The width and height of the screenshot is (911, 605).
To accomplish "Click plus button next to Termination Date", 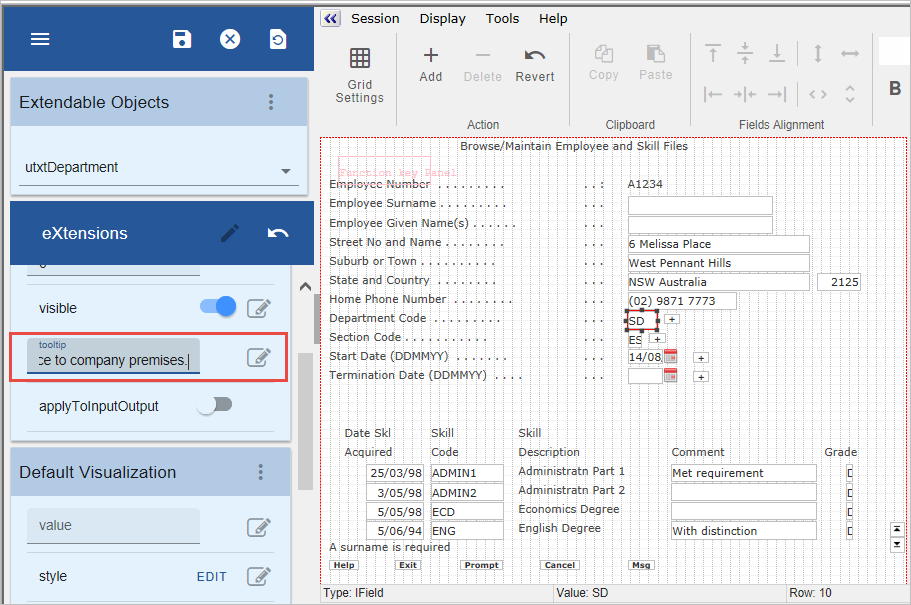I will tap(701, 377).
